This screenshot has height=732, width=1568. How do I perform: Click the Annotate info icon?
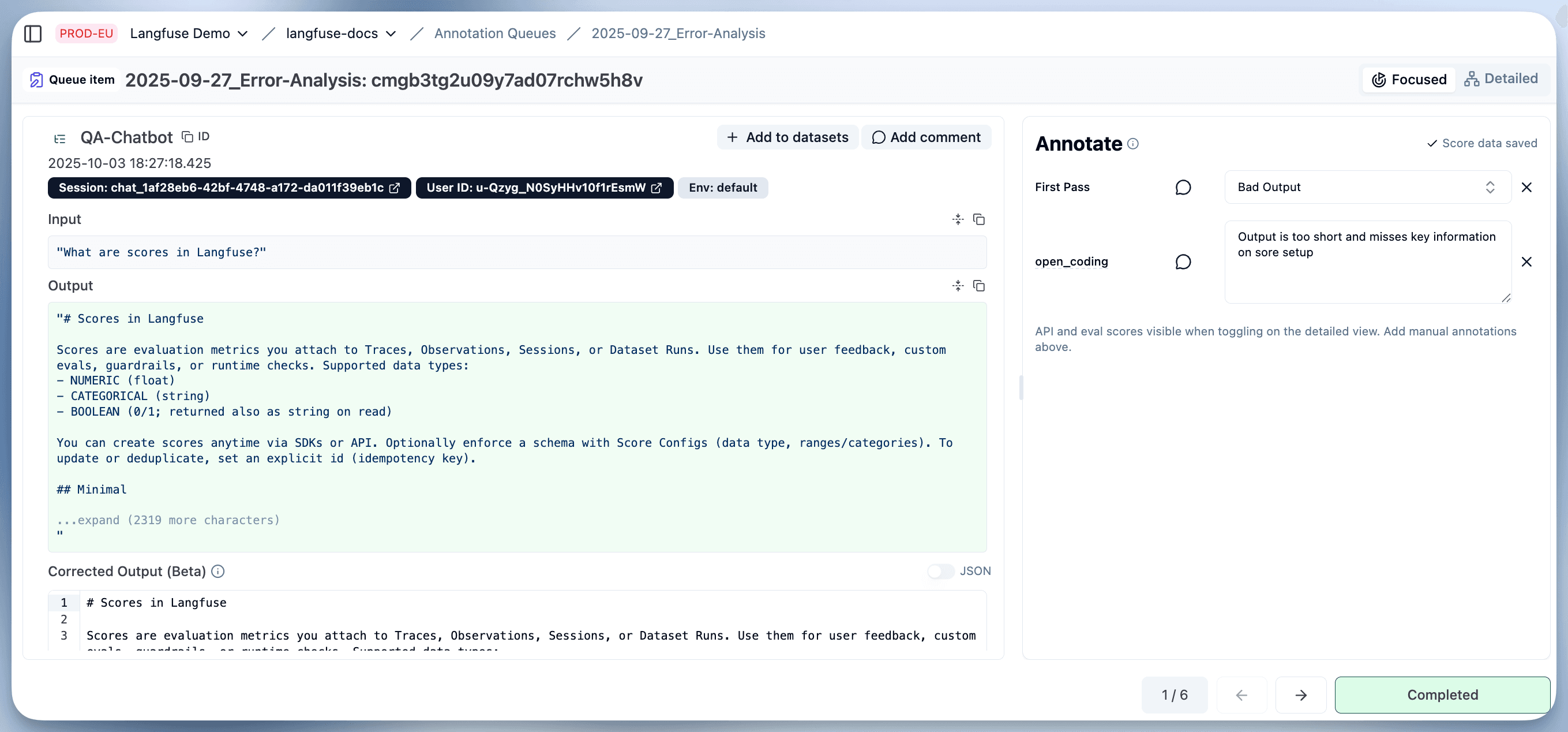1133,144
